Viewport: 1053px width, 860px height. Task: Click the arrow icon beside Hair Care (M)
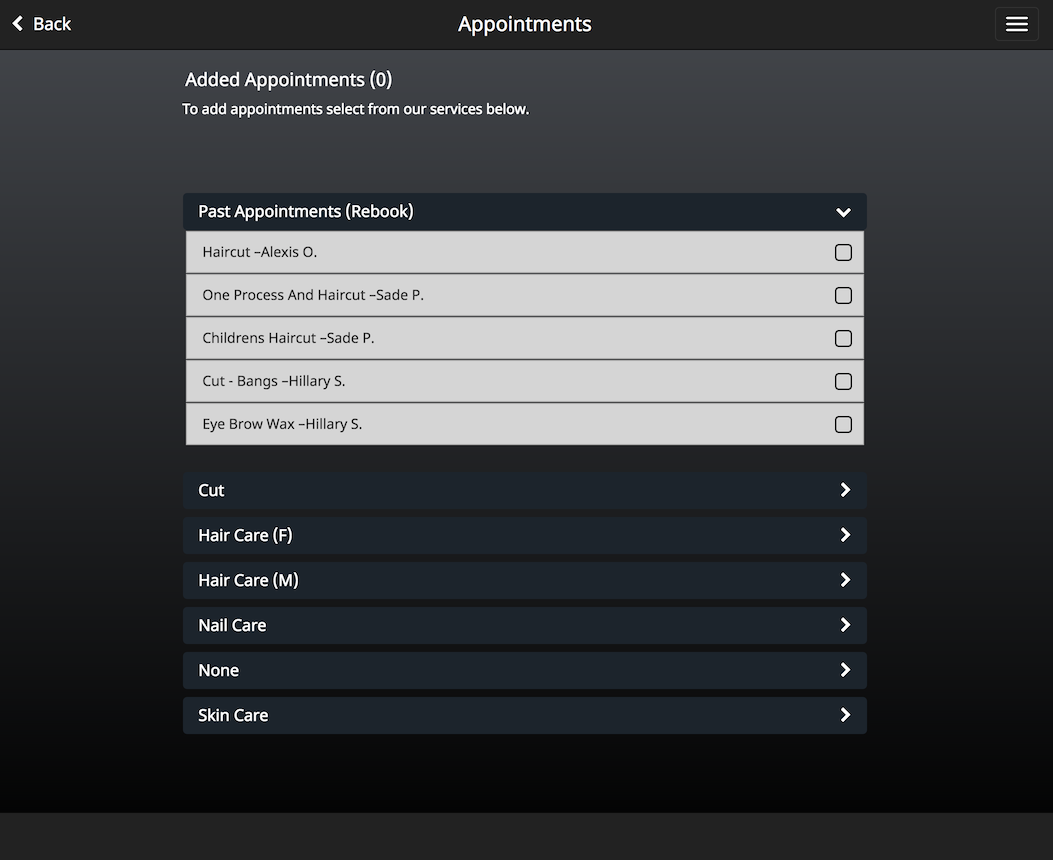[845, 580]
